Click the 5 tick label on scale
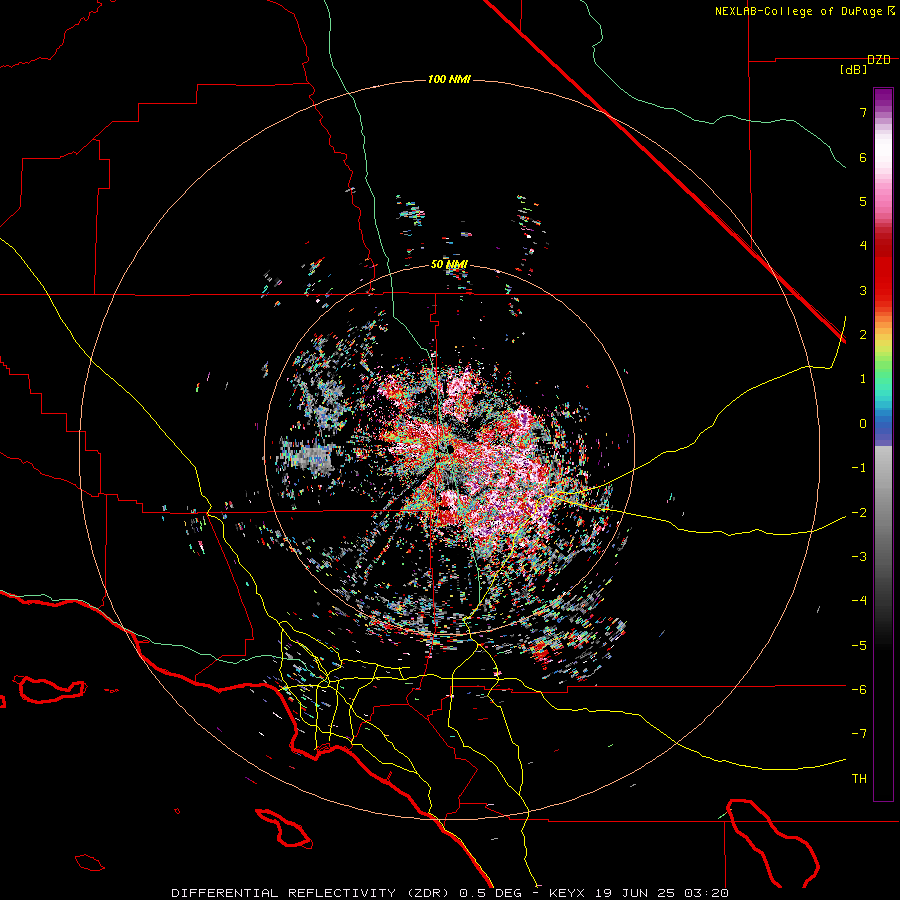This screenshot has height=900, width=900. coord(863,201)
